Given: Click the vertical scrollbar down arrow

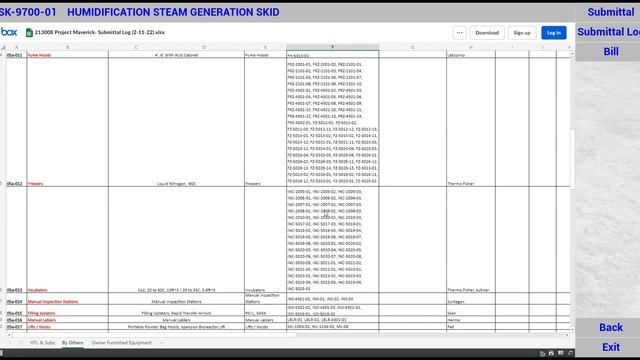Looking at the screenshot, I should [572, 329].
